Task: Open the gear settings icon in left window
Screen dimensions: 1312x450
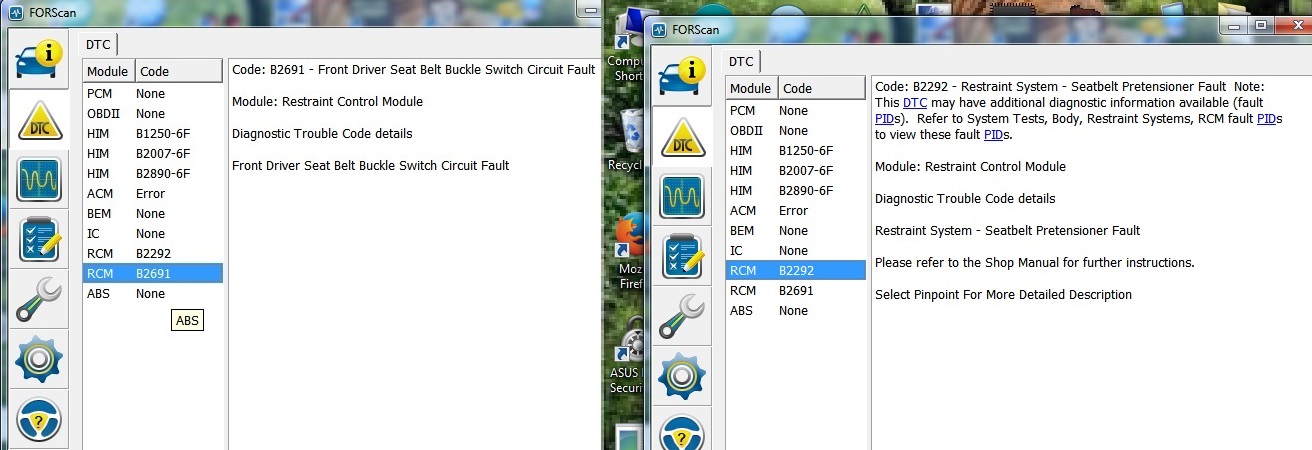Action: click(39, 359)
